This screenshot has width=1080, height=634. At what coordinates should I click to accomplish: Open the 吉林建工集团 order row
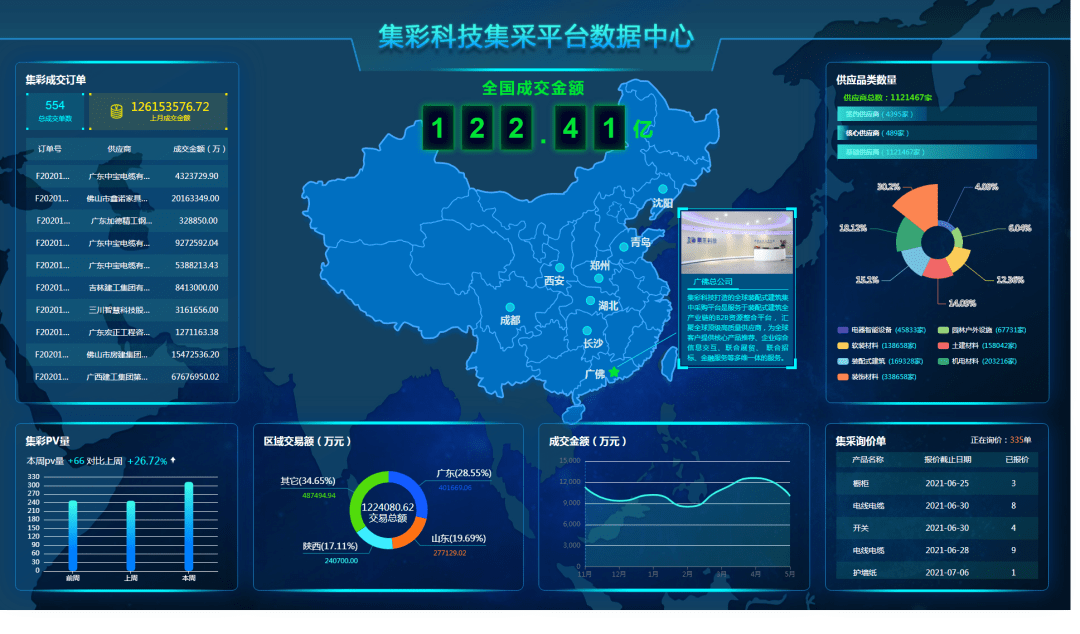click(127, 288)
